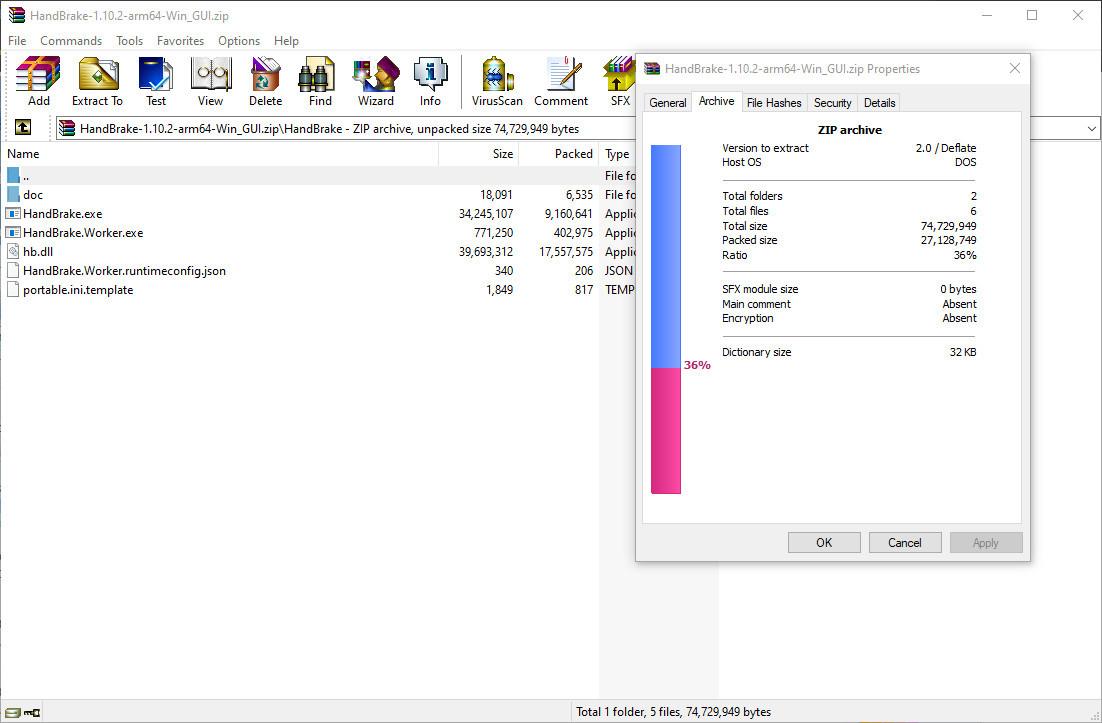Click the doc folder icon
Screen dimensions: 1102x723
pyautogui.click(x=13, y=195)
